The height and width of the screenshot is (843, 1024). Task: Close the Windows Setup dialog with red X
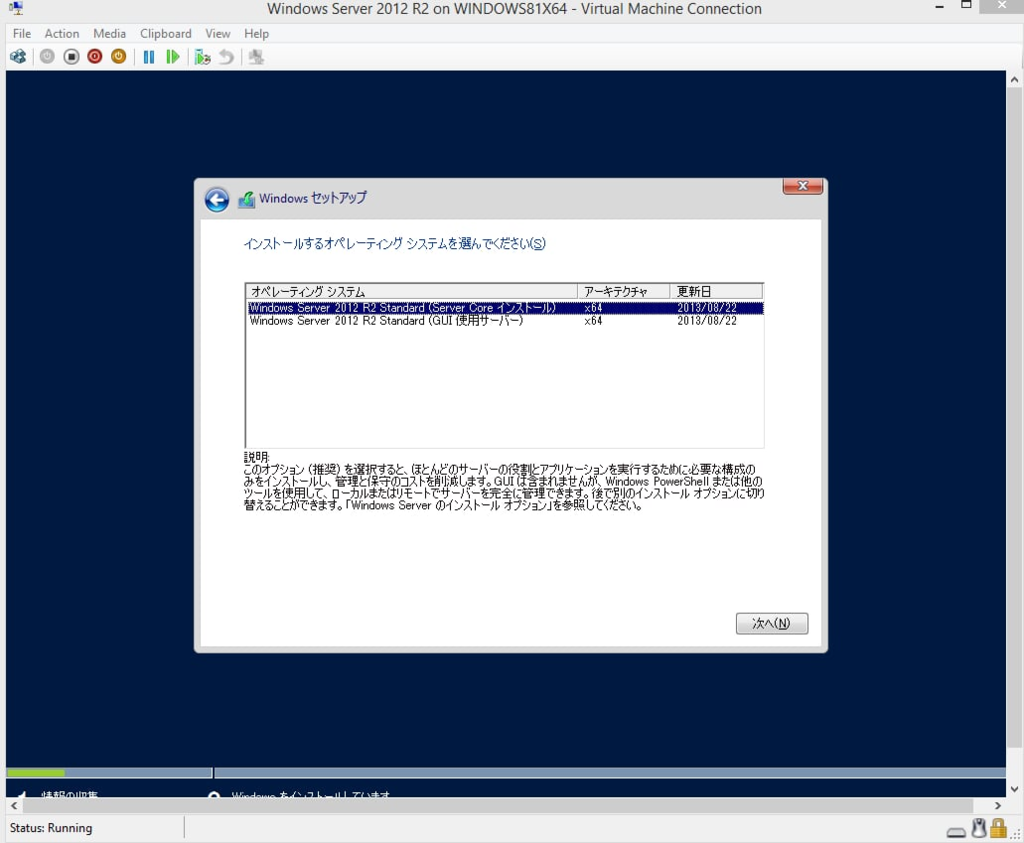[x=803, y=186]
